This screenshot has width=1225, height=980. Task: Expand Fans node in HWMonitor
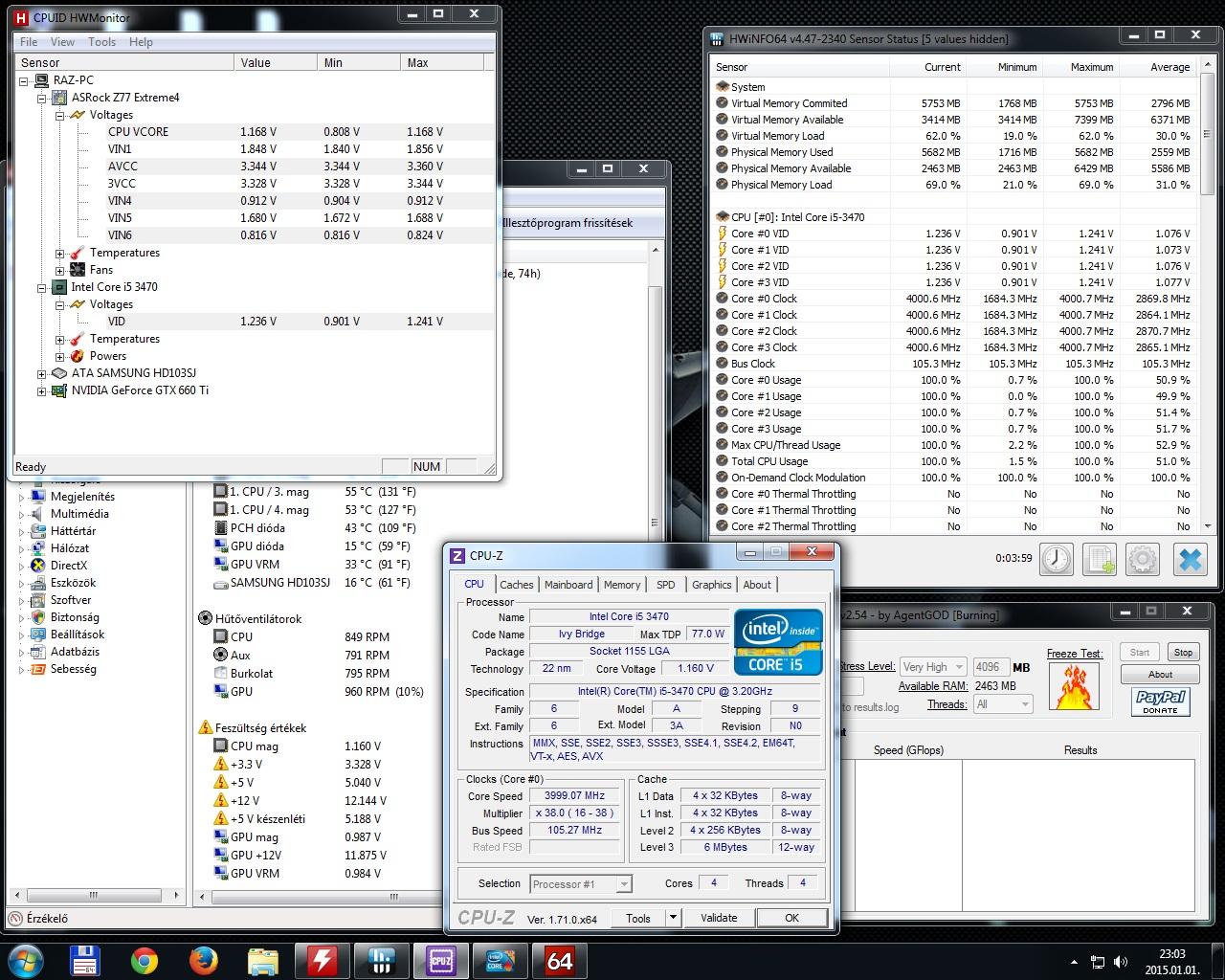coord(60,271)
